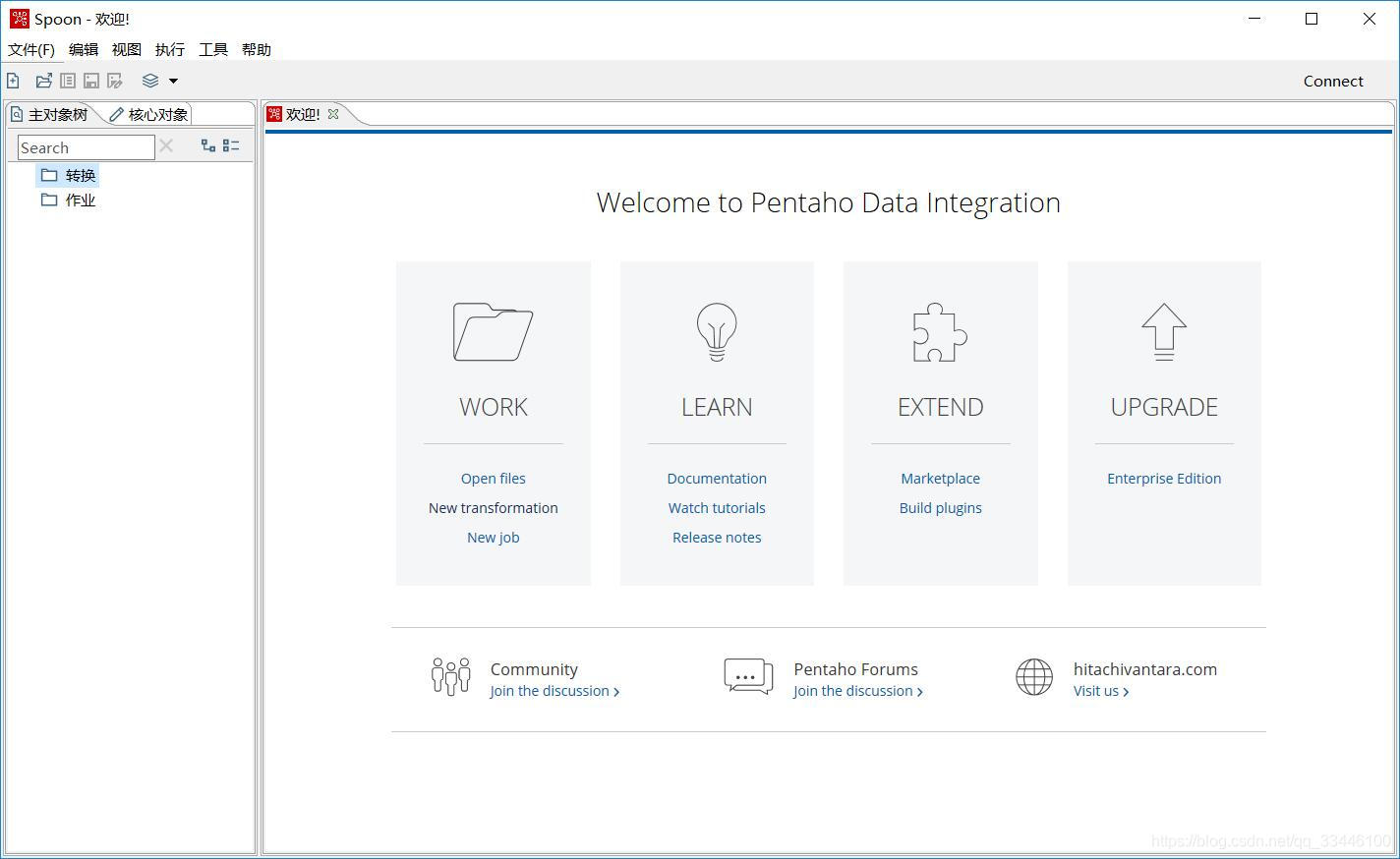Switch to the 核心对象 tab
1400x859 pixels.
point(148,114)
